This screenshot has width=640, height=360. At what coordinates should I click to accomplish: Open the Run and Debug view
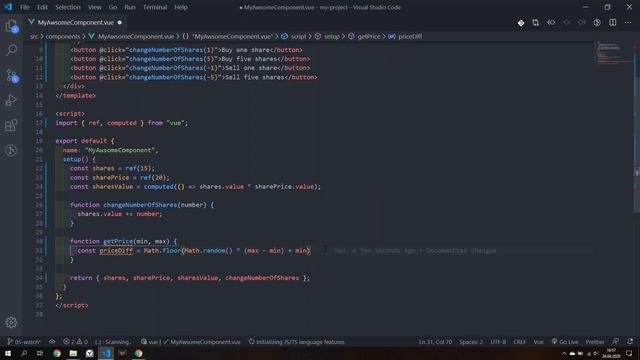pyautogui.click(x=11, y=100)
